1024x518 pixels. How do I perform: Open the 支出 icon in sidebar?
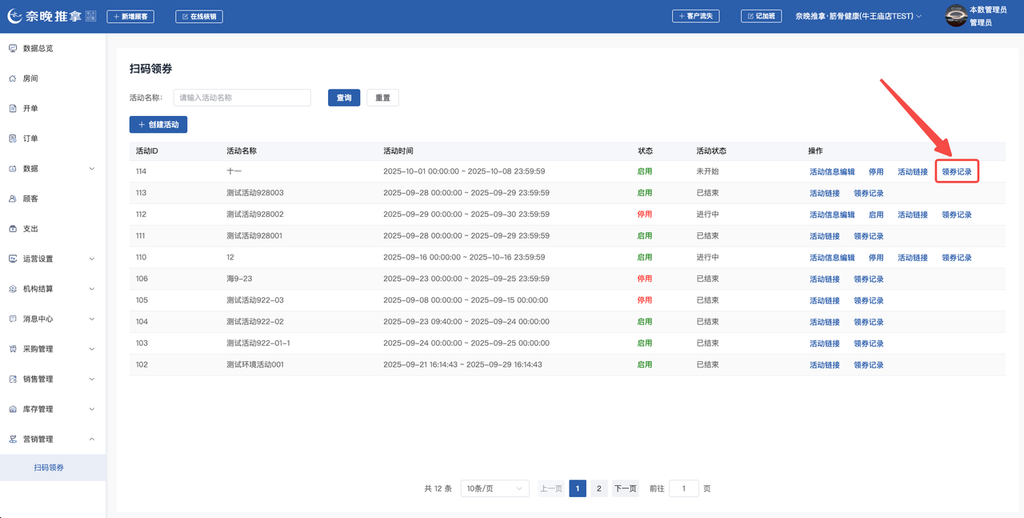click(x=13, y=228)
